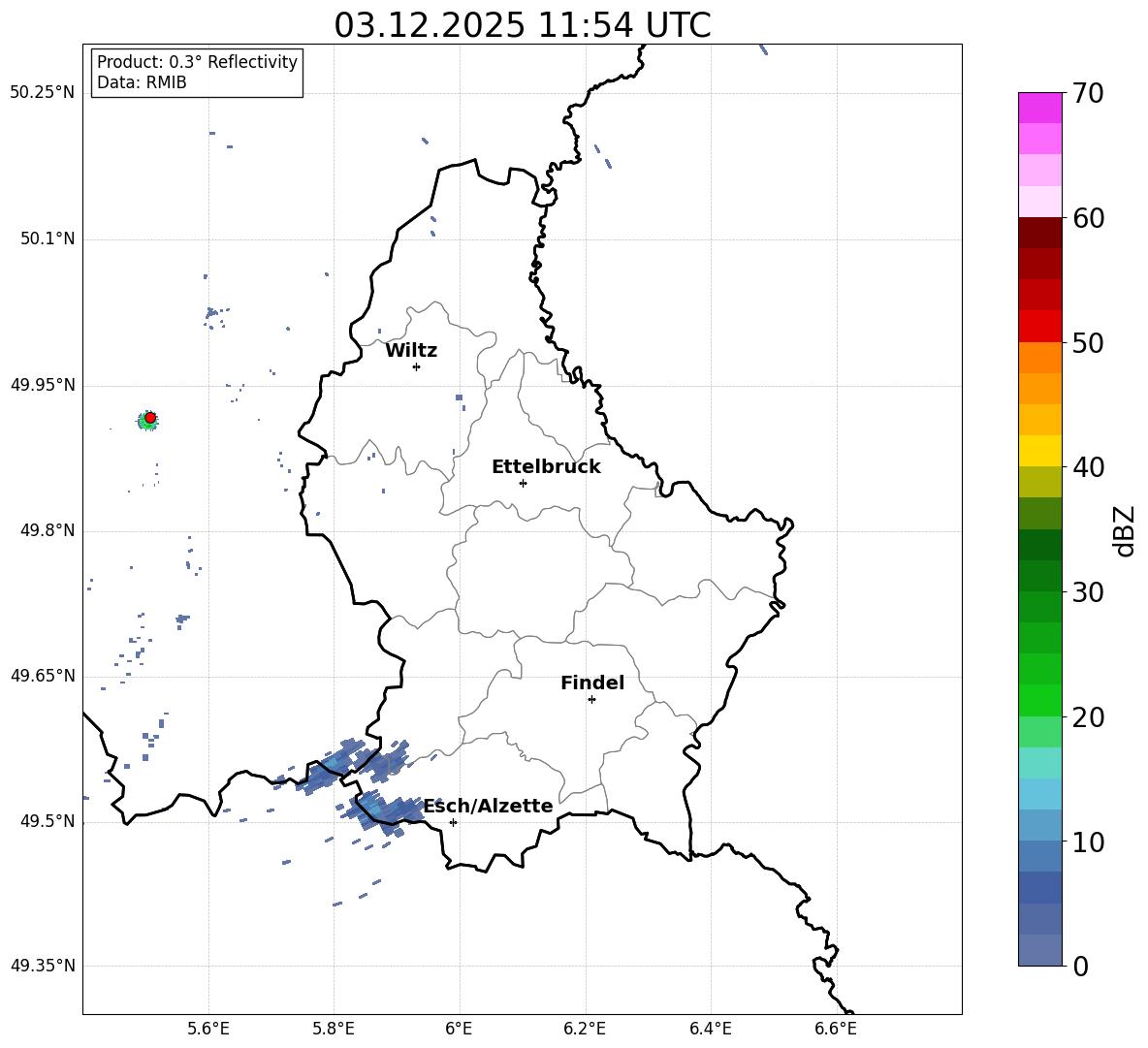
Task: Click the 49.95°N latitude label
Action: tap(43, 385)
